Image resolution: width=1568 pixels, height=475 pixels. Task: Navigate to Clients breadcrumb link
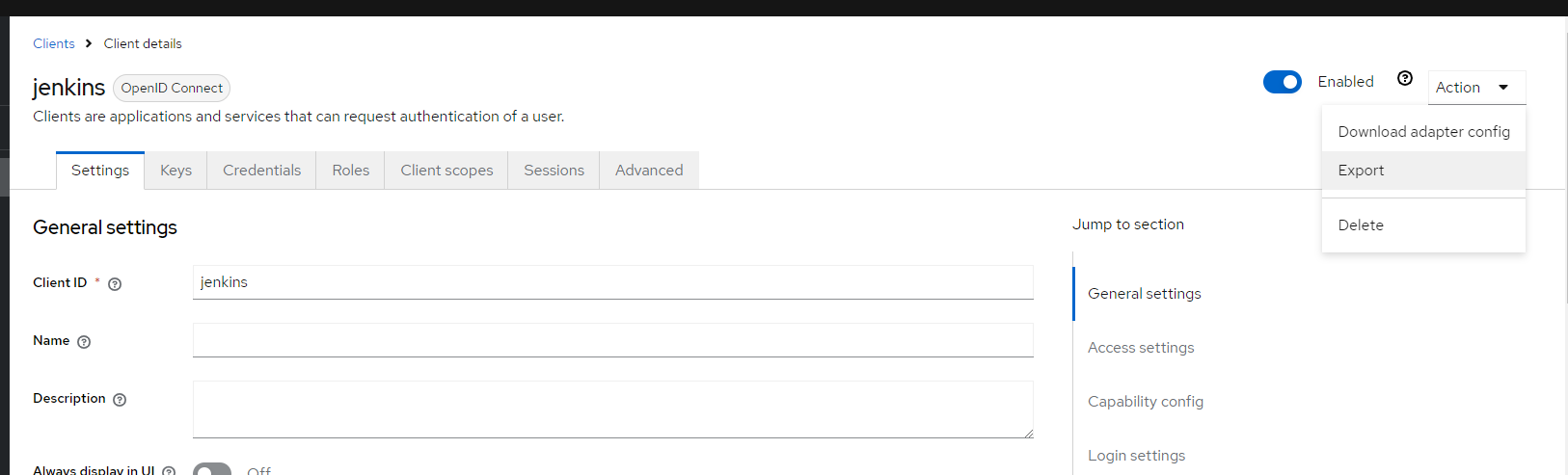(x=54, y=43)
